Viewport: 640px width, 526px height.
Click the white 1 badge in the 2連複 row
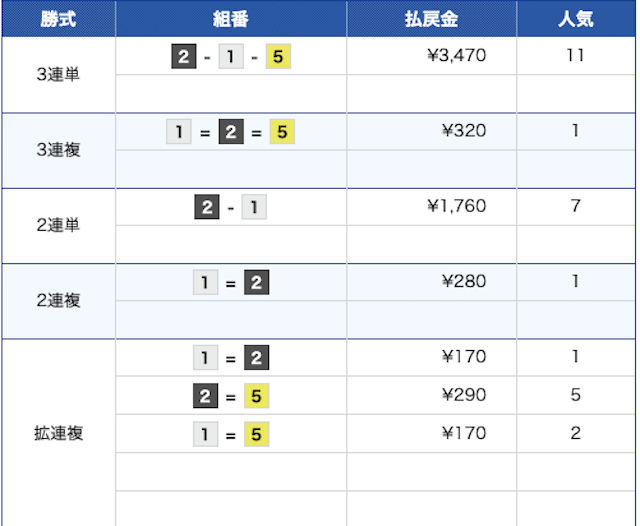pos(205,283)
